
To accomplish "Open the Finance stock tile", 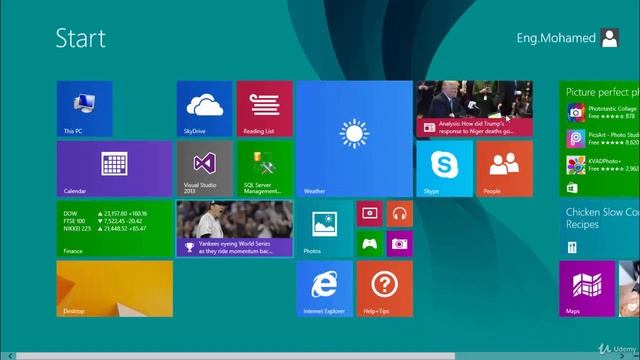I will [114, 229].
